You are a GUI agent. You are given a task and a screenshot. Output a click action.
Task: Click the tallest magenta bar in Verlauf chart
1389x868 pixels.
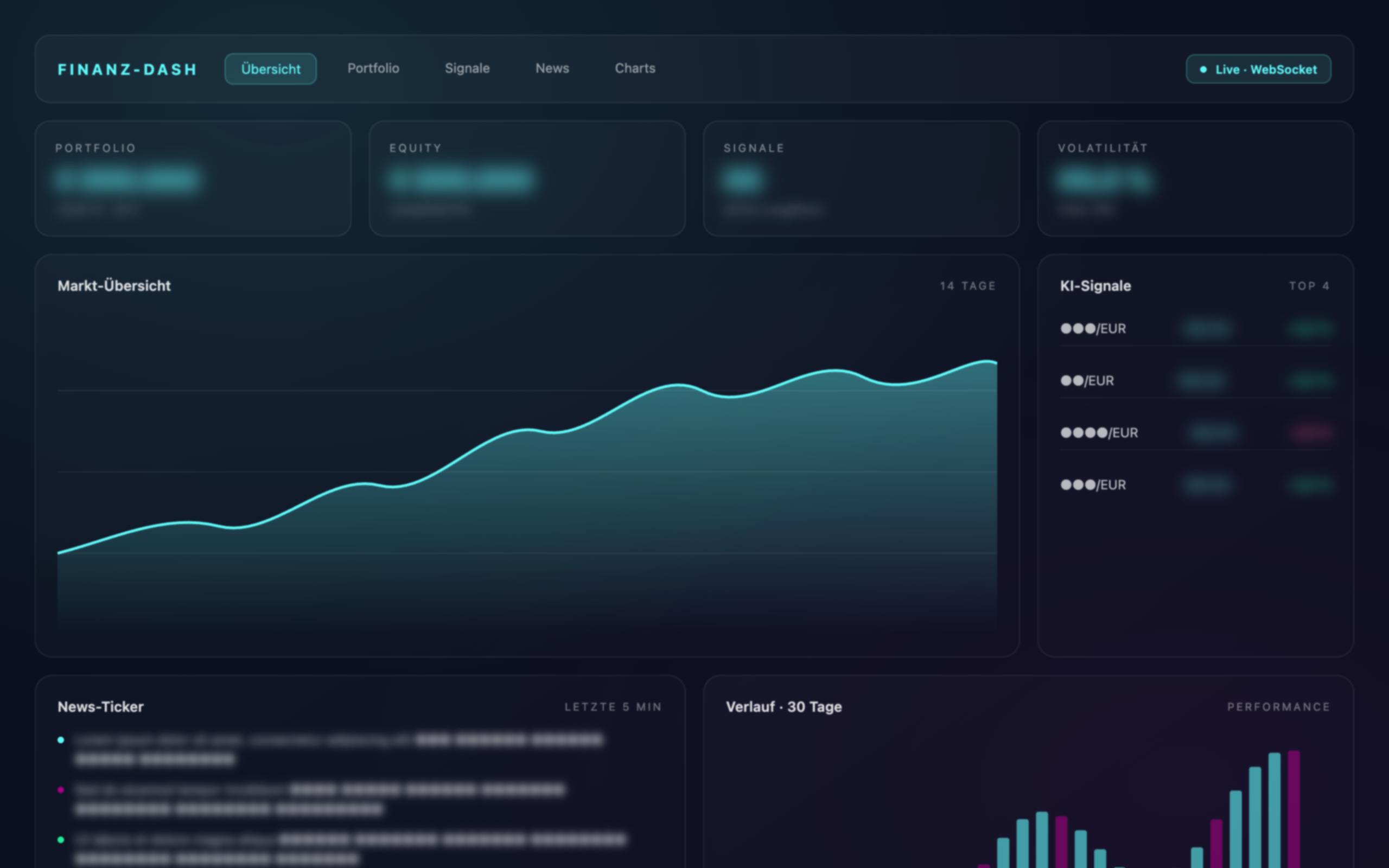pyautogui.click(x=1294, y=809)
